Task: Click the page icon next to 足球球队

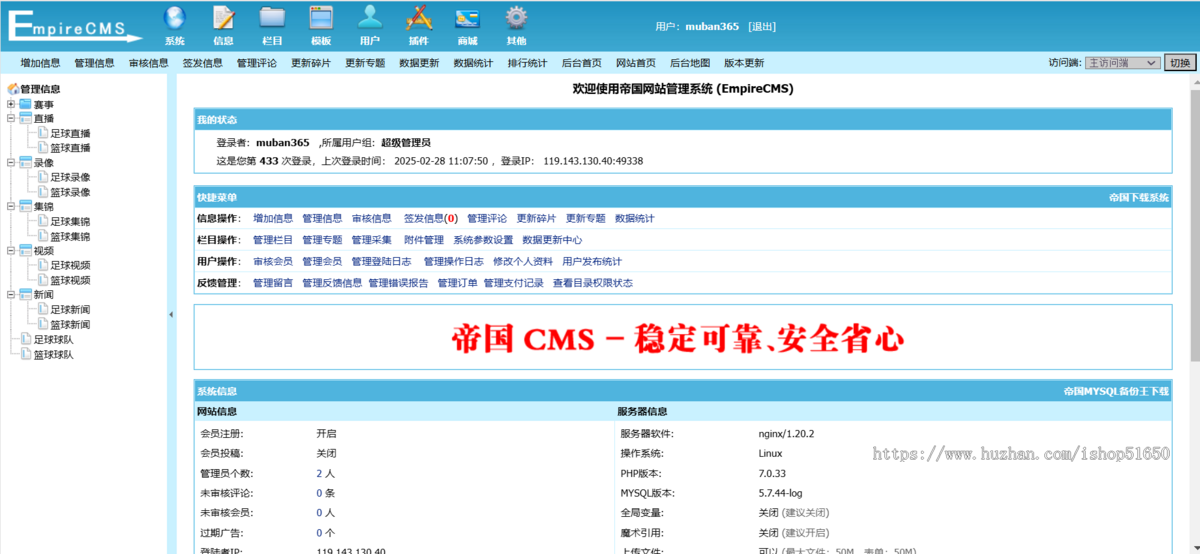Action: (26, 340)
